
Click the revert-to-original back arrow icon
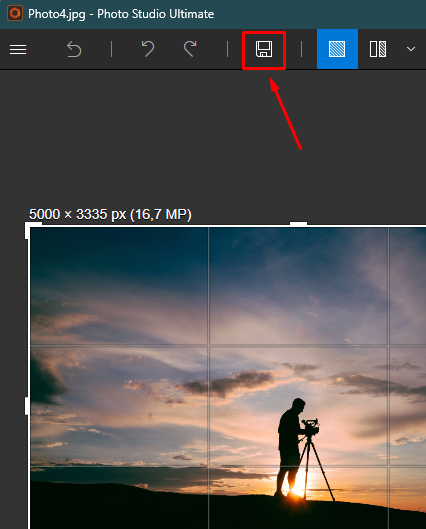pos(74,49)
